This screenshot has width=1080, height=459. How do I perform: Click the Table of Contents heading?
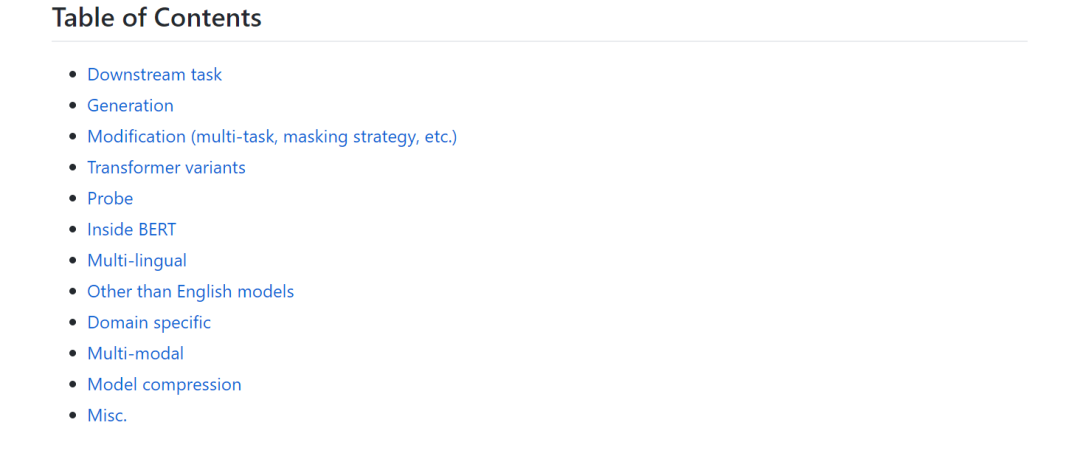[157, 18]
